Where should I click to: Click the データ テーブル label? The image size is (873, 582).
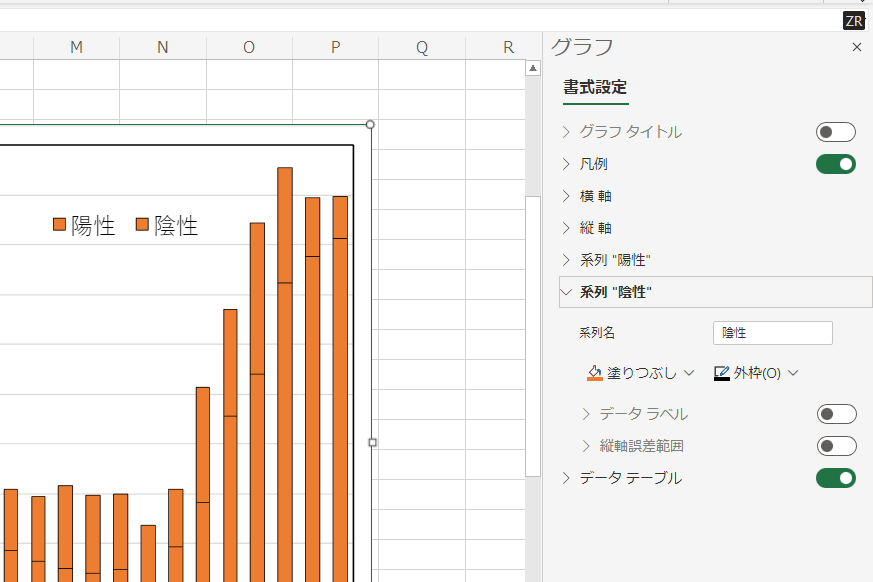click(x=631, y=478)
